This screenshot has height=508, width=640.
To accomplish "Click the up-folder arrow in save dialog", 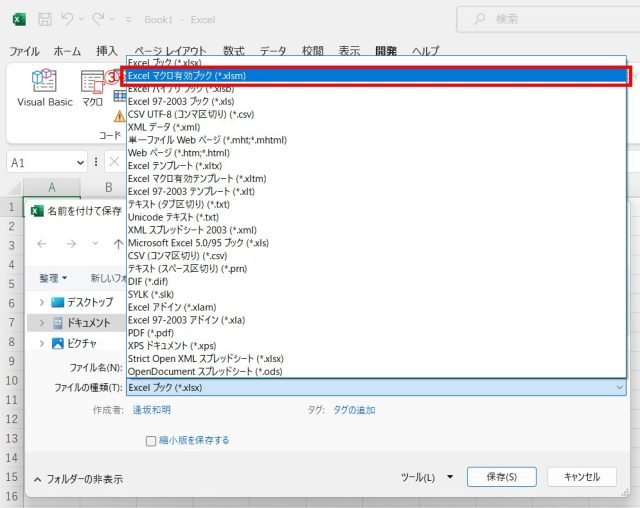I will pos(118,244).
